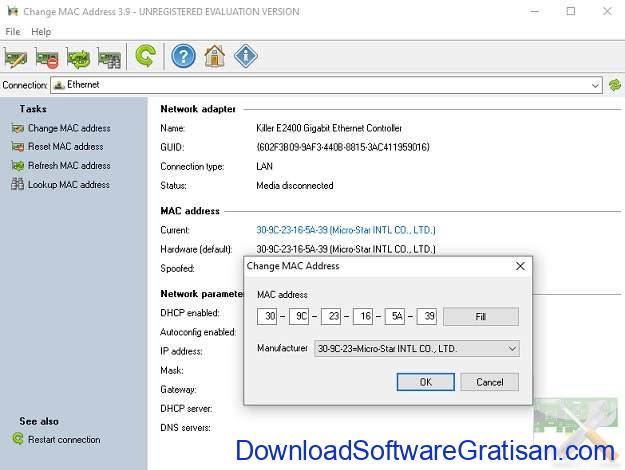Open Help via blue question mark icon
The image size is (625, 470).
[x=183, y=56]
